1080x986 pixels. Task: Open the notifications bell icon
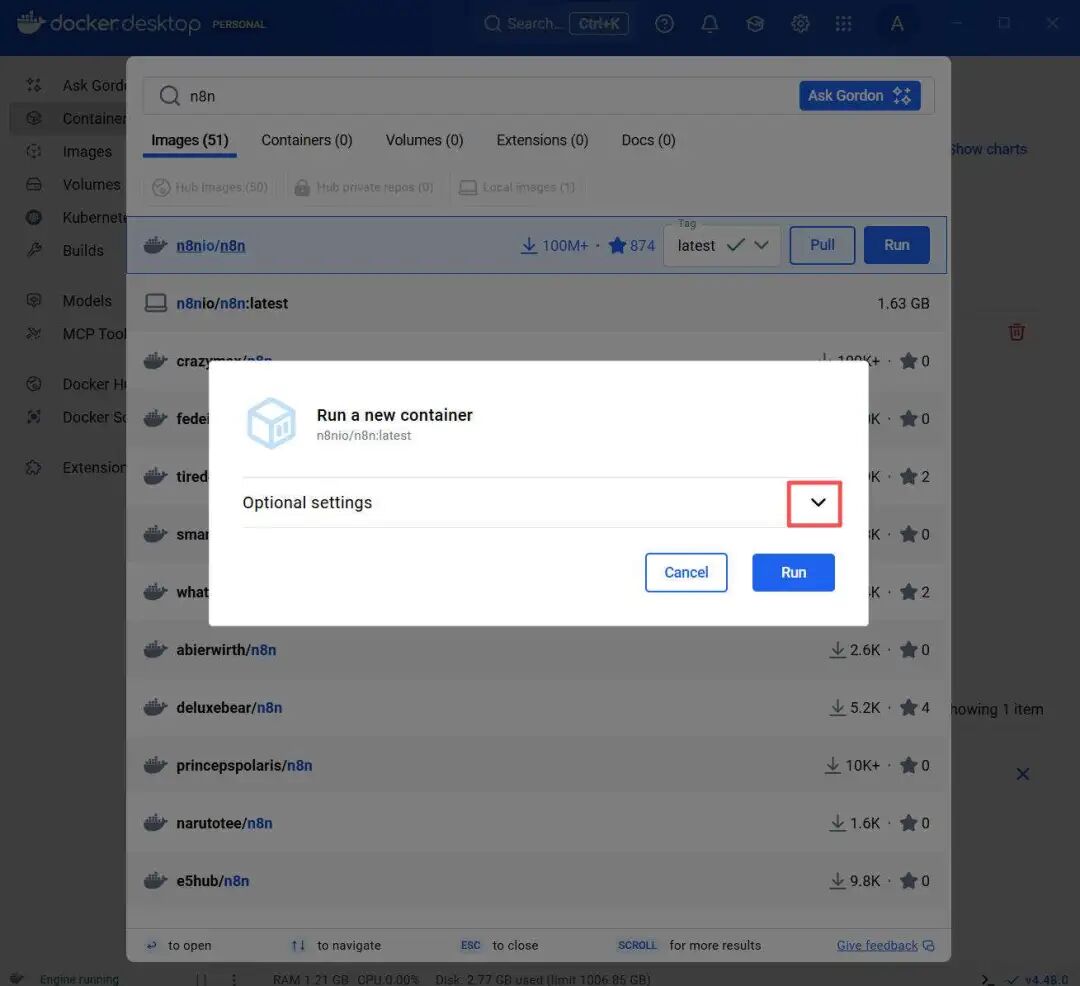tap(709, 24)
